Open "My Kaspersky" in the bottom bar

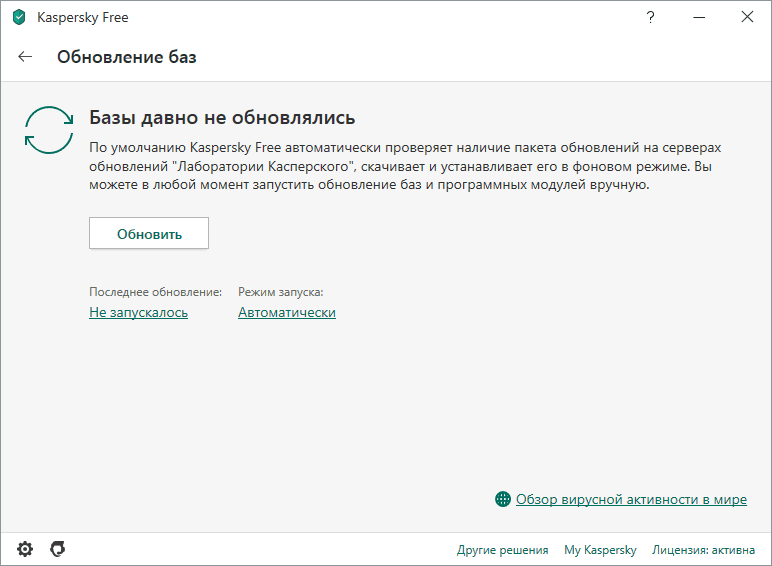[x=600, y=550]
